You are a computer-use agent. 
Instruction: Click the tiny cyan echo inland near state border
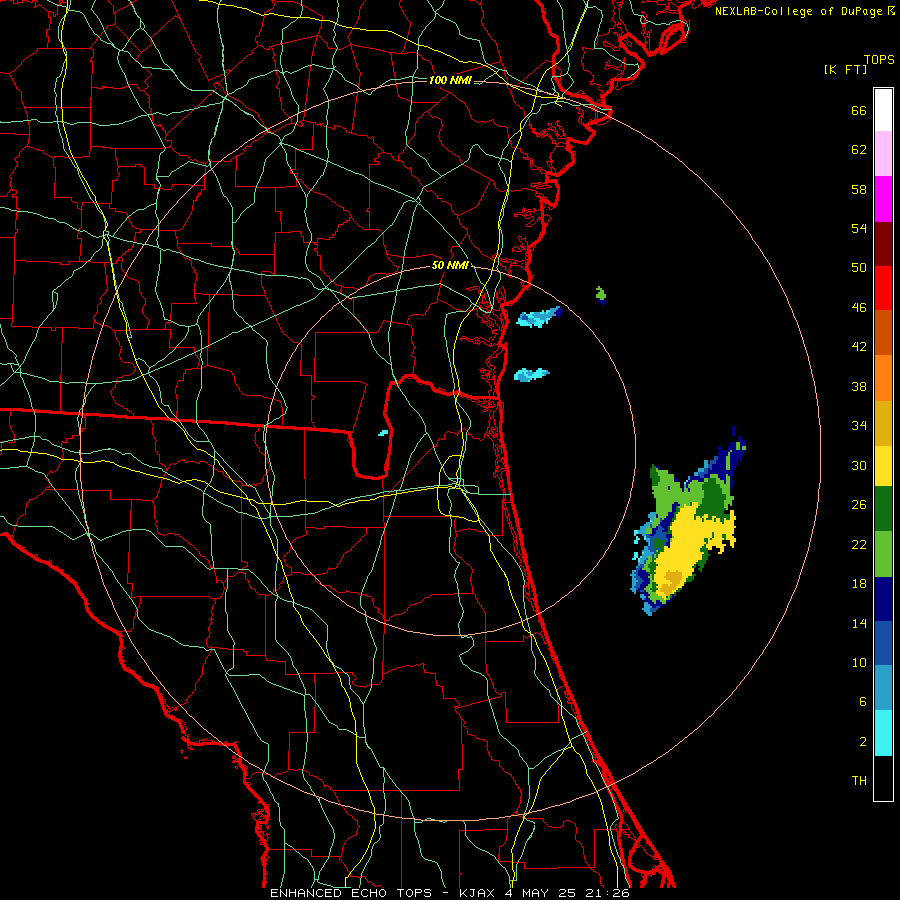[x=383, y=433]
